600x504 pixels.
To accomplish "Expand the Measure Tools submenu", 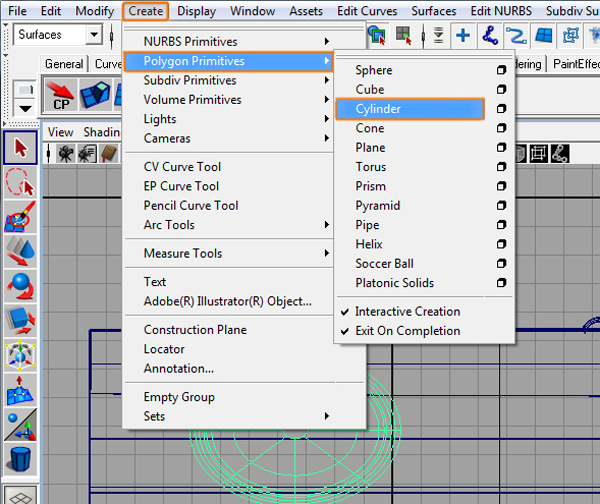I will (x=228, y=253).
